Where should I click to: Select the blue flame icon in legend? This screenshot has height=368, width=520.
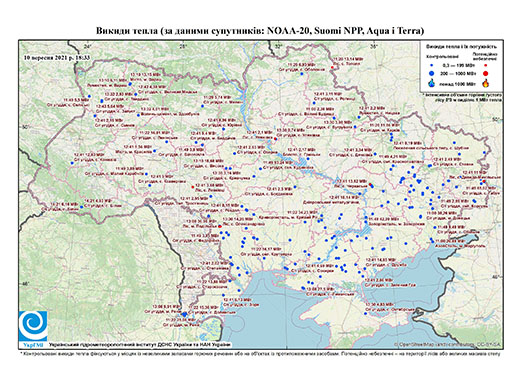pyautogui.click(x=432, y=83)
